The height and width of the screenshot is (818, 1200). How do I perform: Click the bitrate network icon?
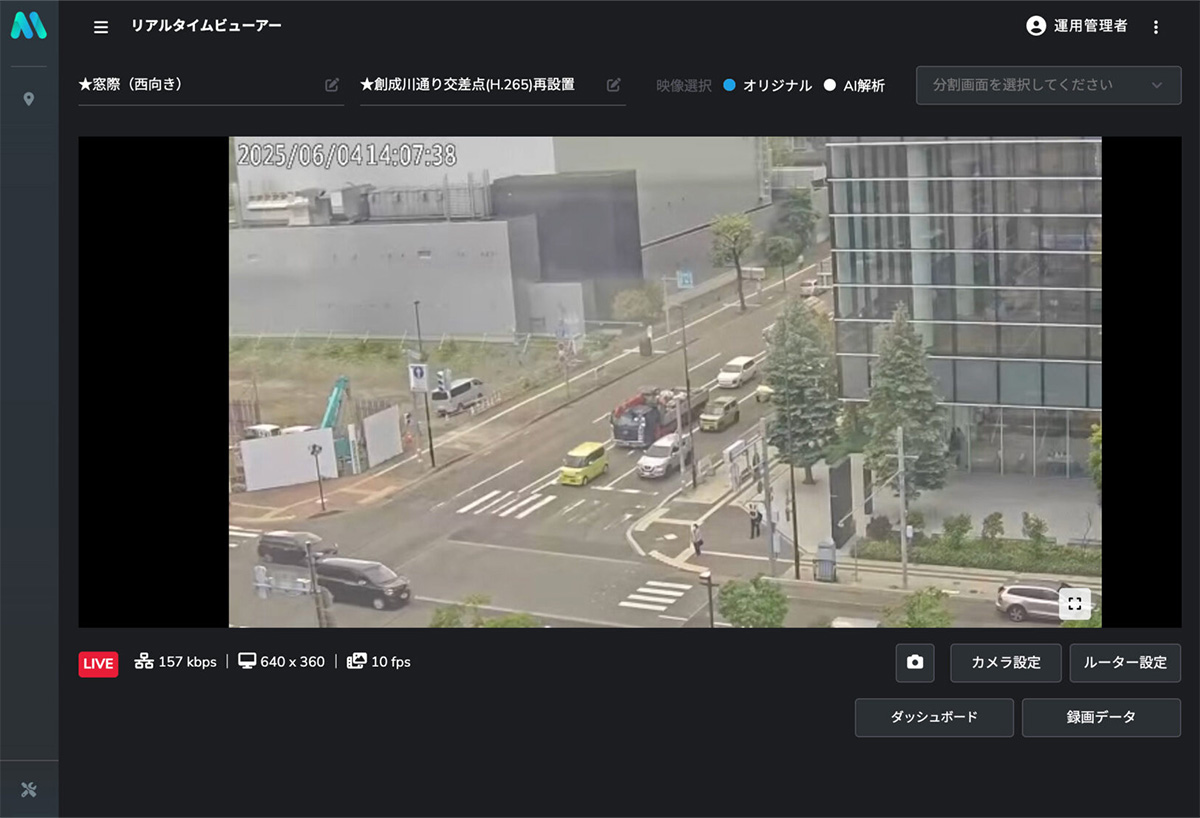(144, 662)
